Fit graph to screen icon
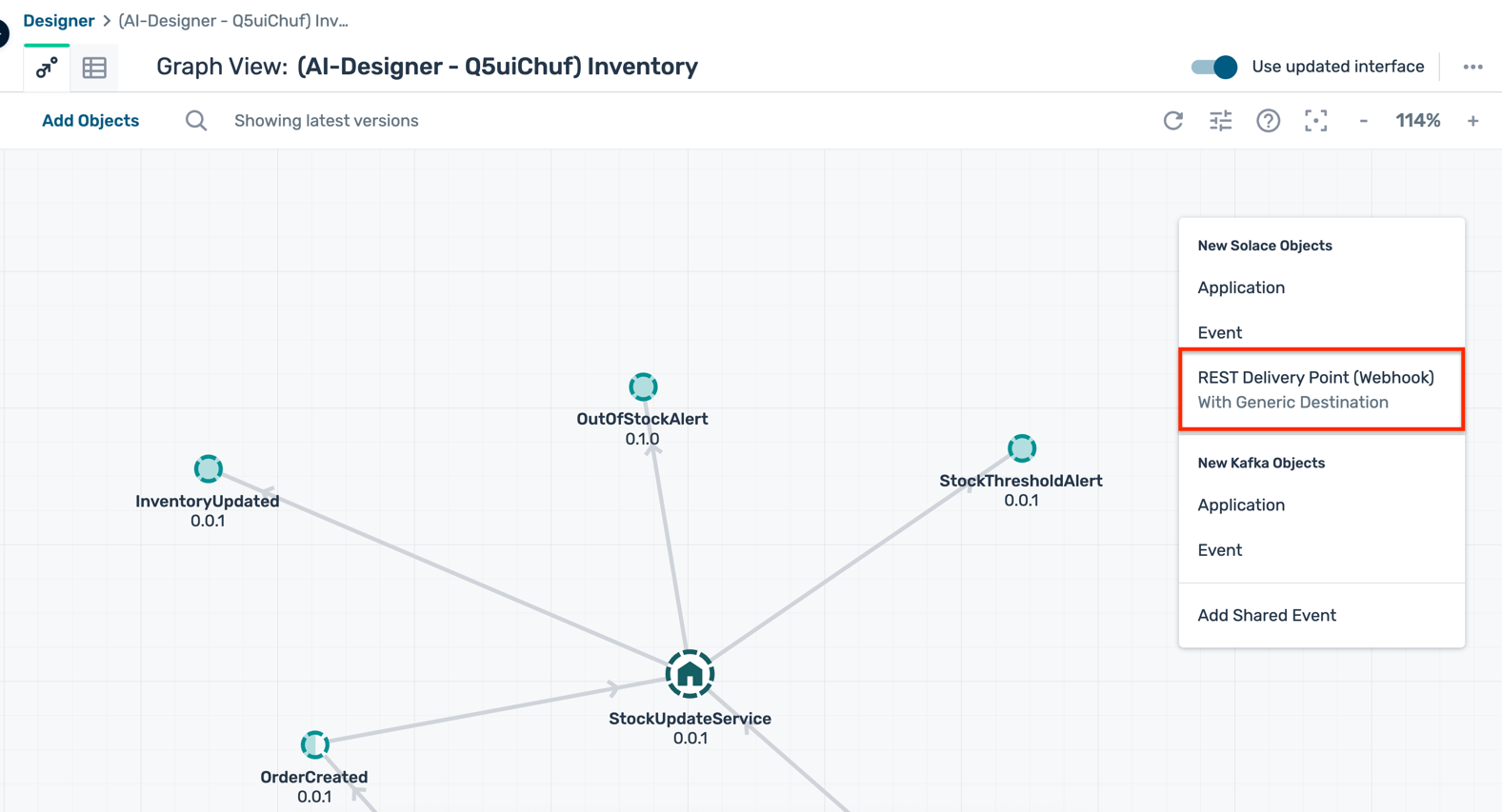The height and width of the screenshot is (812, 1502). point(1315,121)
